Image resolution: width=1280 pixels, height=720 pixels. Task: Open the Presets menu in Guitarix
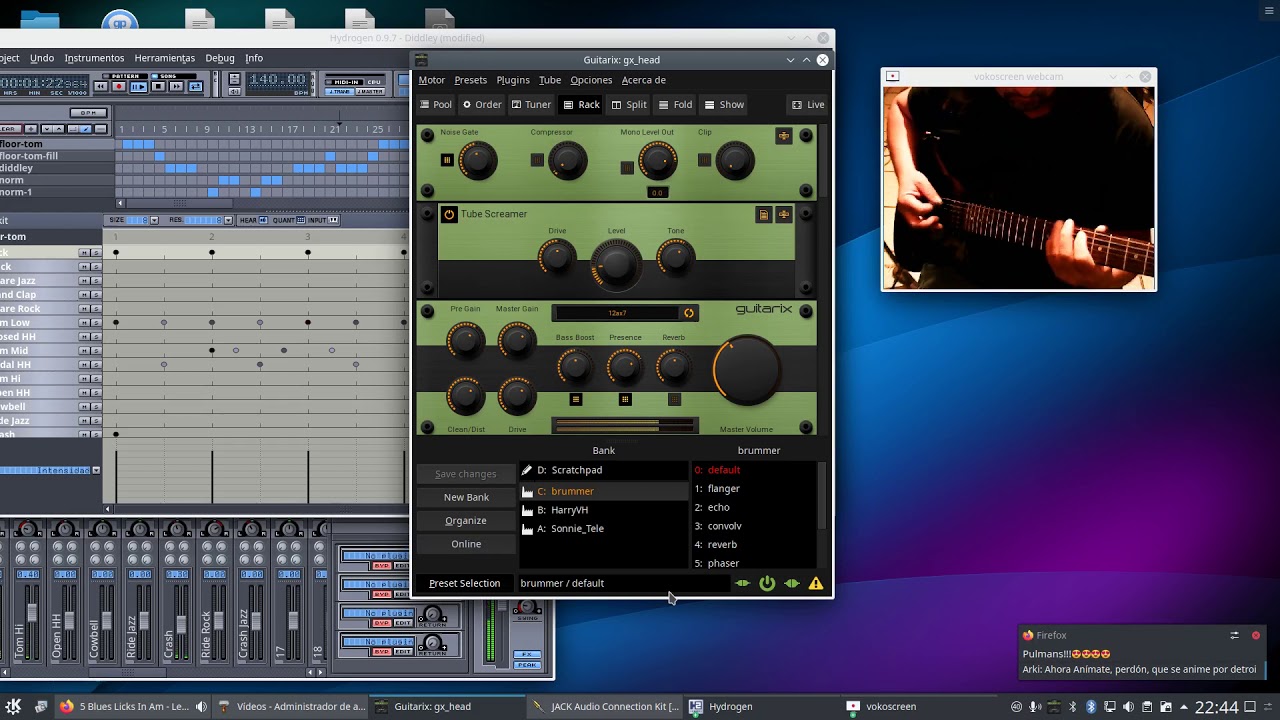tap(470, 80)
